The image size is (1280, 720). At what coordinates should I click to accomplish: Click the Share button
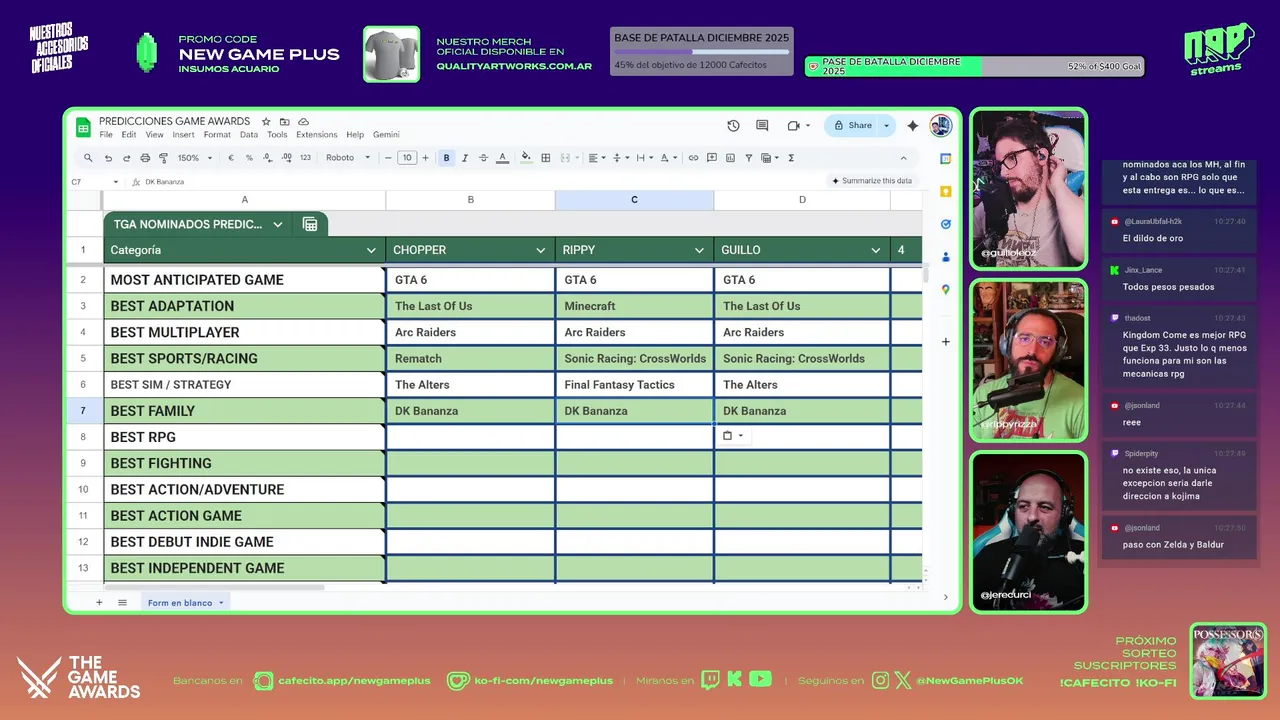pyautogui.click(x=851, y=126)
